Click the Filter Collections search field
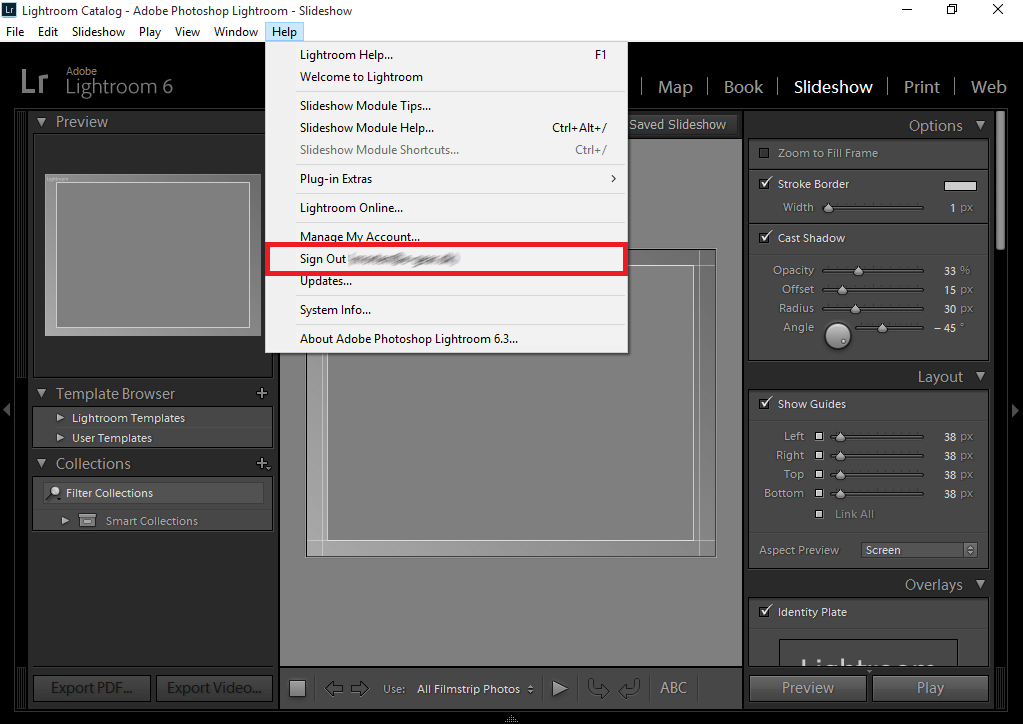 (x=154, y=493)
